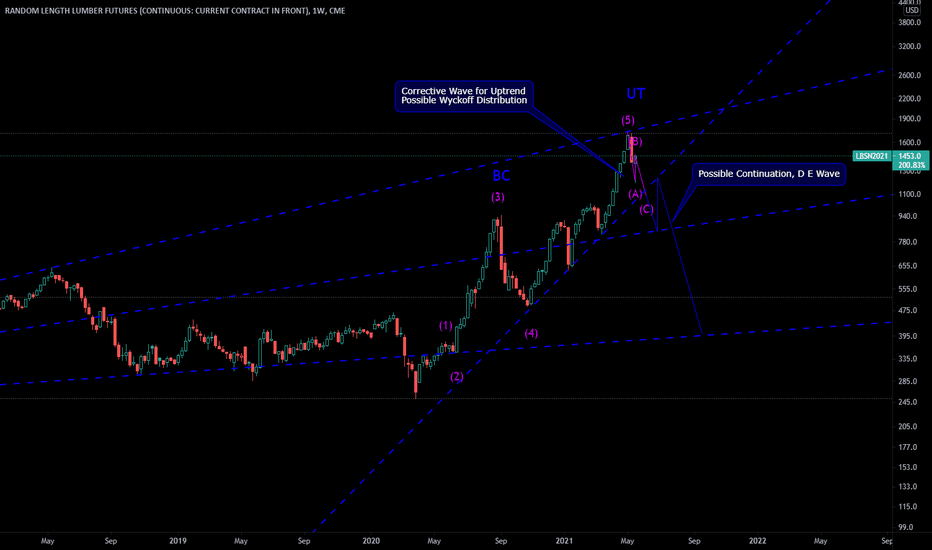Click the 1100.0 price axis label
The height and width of the screenshot is (550, 932).
coord(910,194)
